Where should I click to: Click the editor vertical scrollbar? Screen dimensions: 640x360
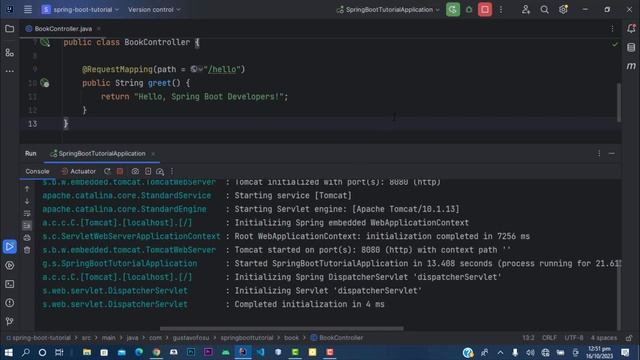click(x=619, y=102)
